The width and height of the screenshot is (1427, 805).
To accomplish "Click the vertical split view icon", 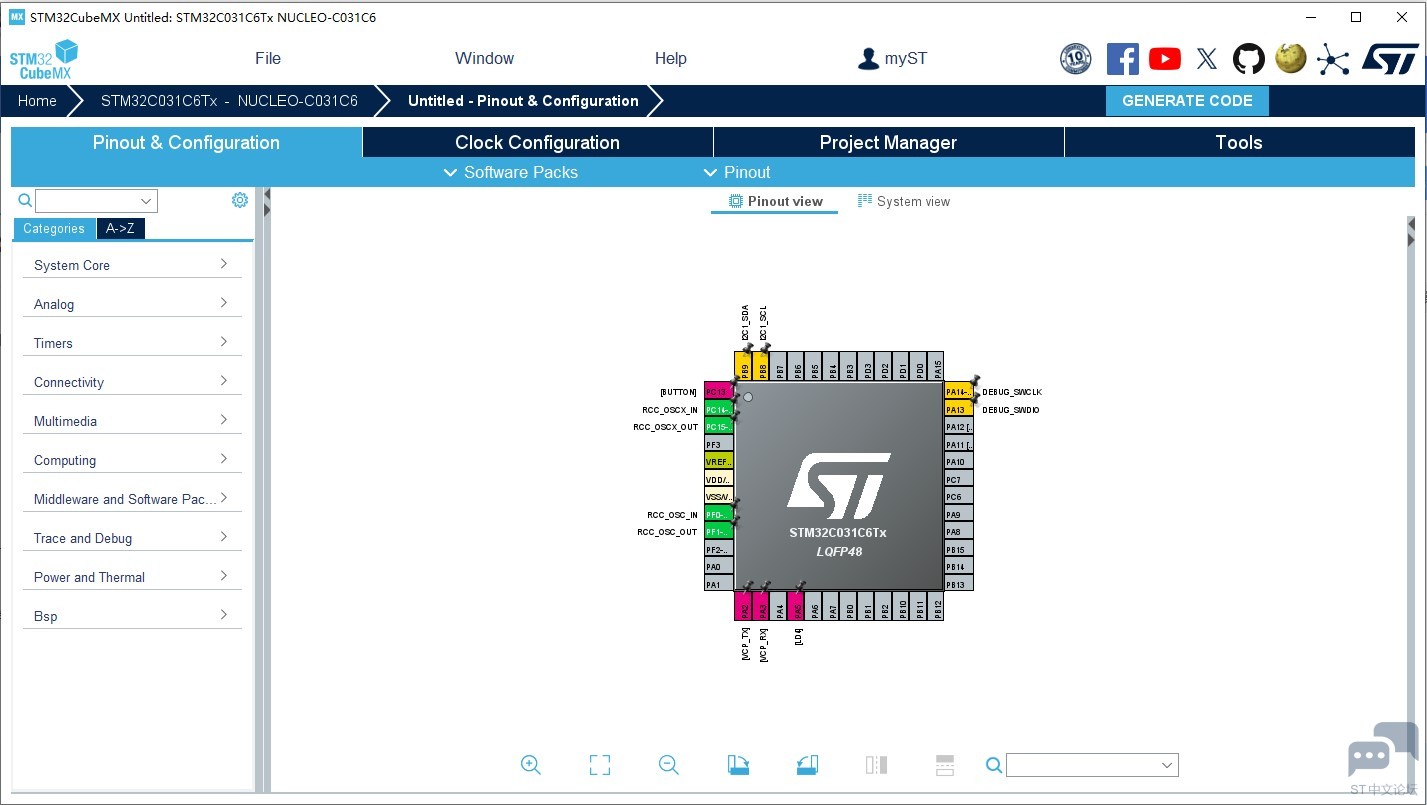I will coord(876,765).
